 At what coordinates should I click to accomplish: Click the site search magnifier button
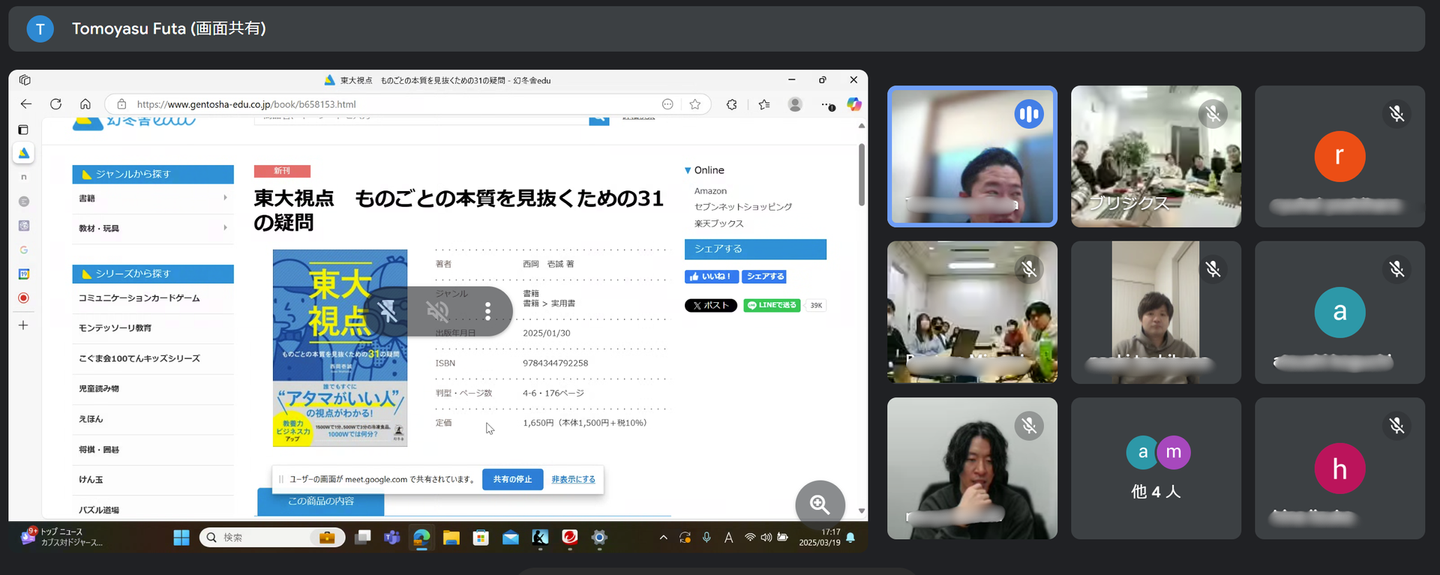click(x=599, y=119)
